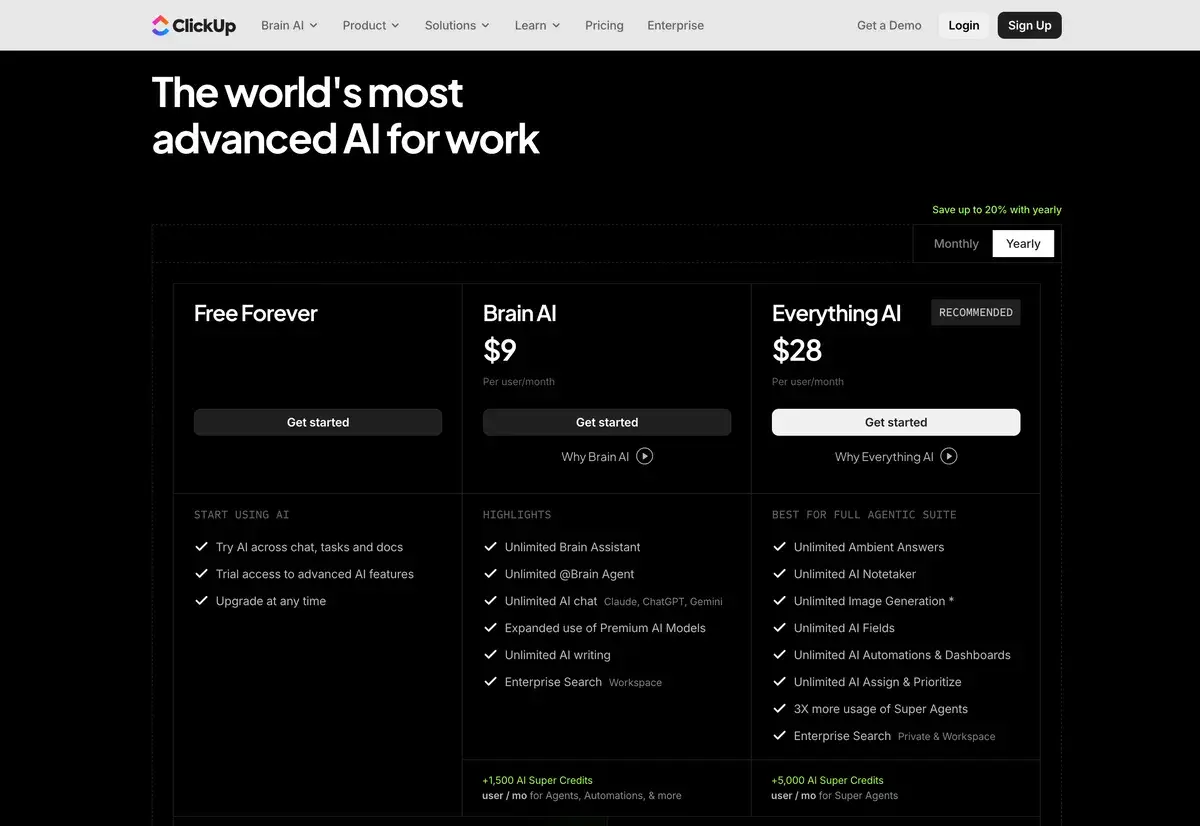Expand the Solutions dropdown menu

click(457, 25)
